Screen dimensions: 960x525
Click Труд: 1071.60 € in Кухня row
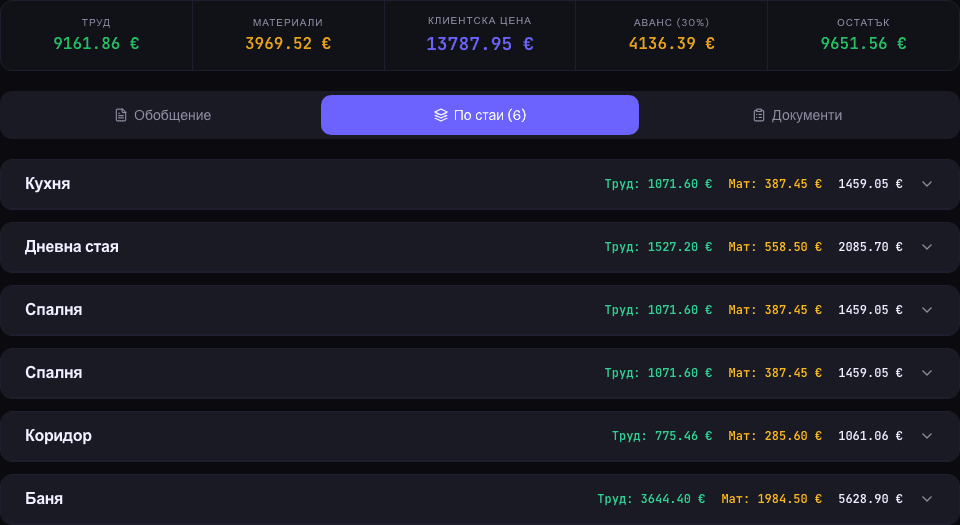click(x=658, y=184)
